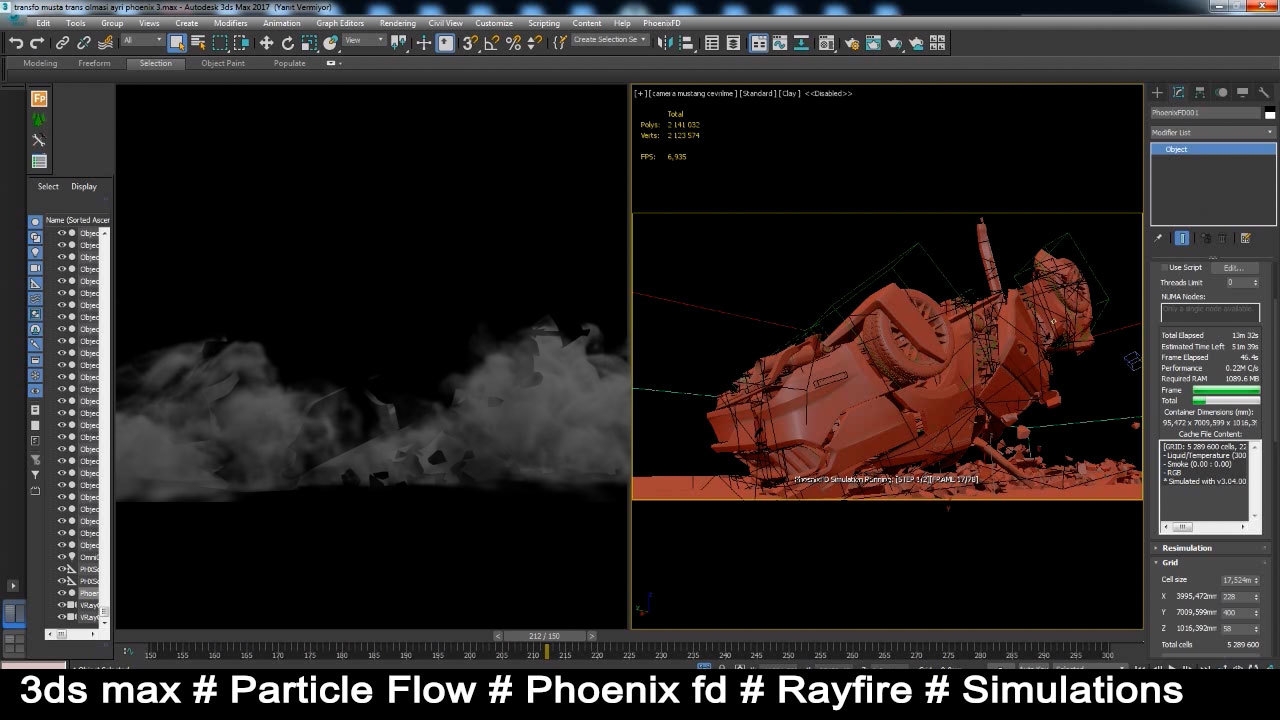Image resolution: width=1280 pixels, height=720 pixels.
Task: Open the Hierarchy panel icon
Action: (1200, 92)
